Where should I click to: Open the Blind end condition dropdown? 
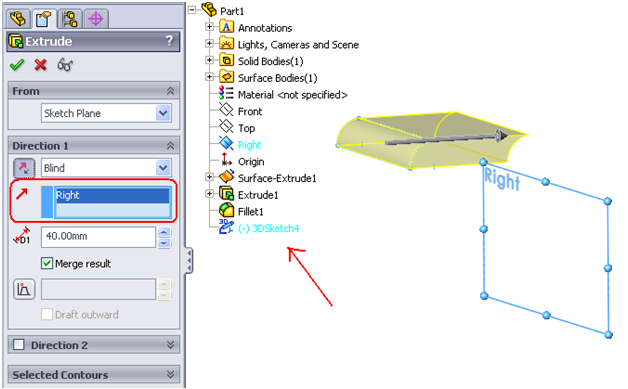163,168
